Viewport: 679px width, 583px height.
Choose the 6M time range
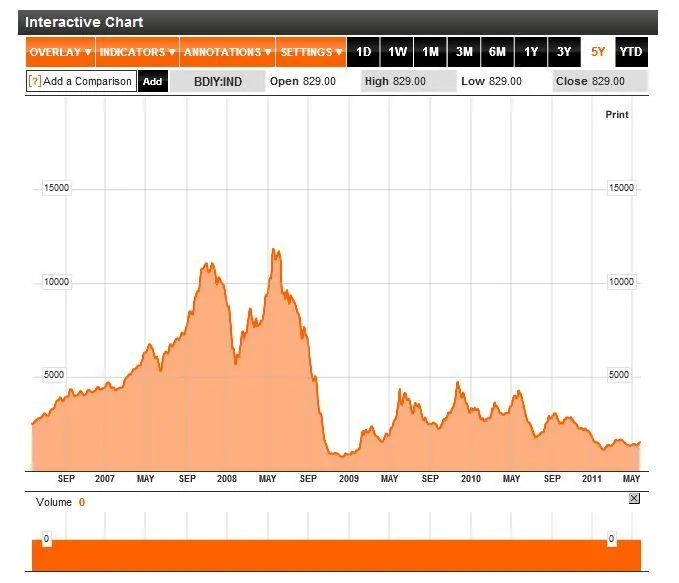(x=497, y=52)
